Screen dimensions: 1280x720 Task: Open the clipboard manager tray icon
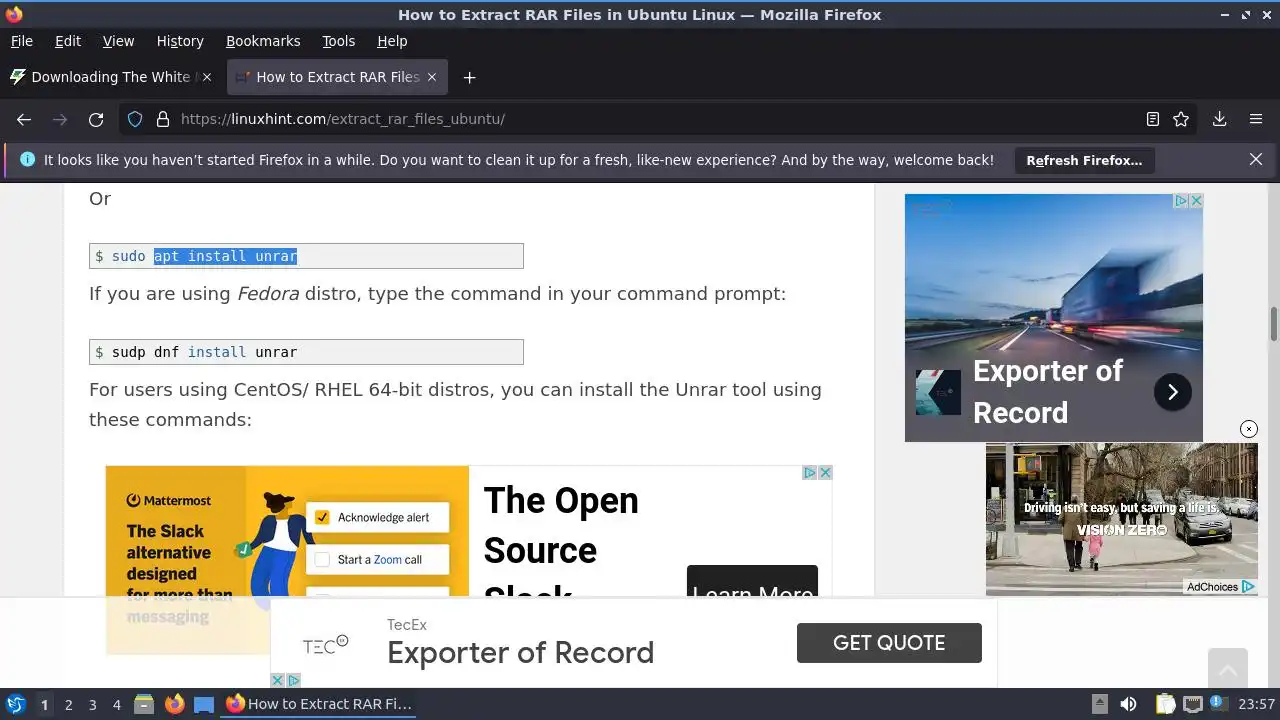1165,704
